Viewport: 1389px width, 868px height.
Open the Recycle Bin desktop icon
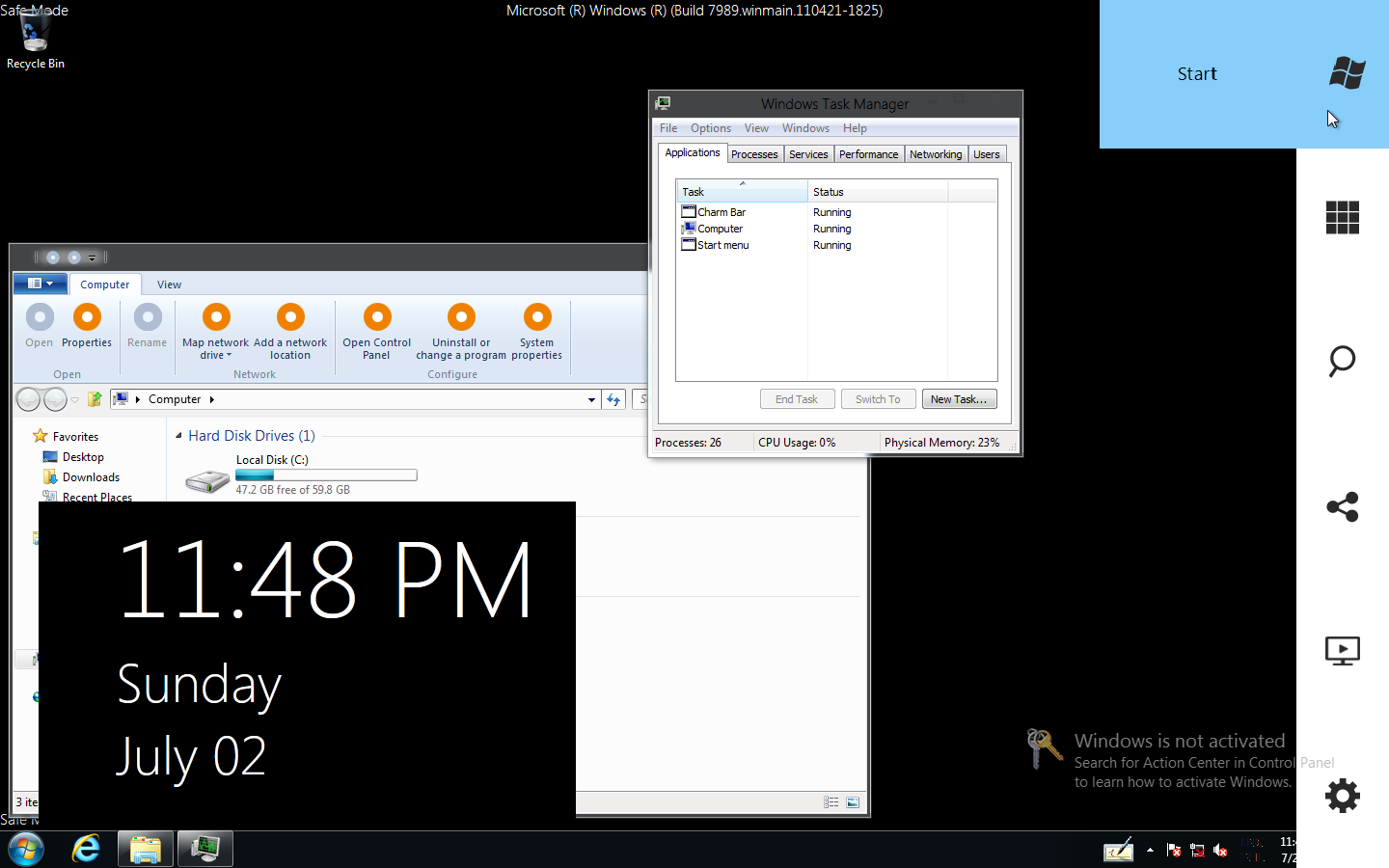[36, 39]
